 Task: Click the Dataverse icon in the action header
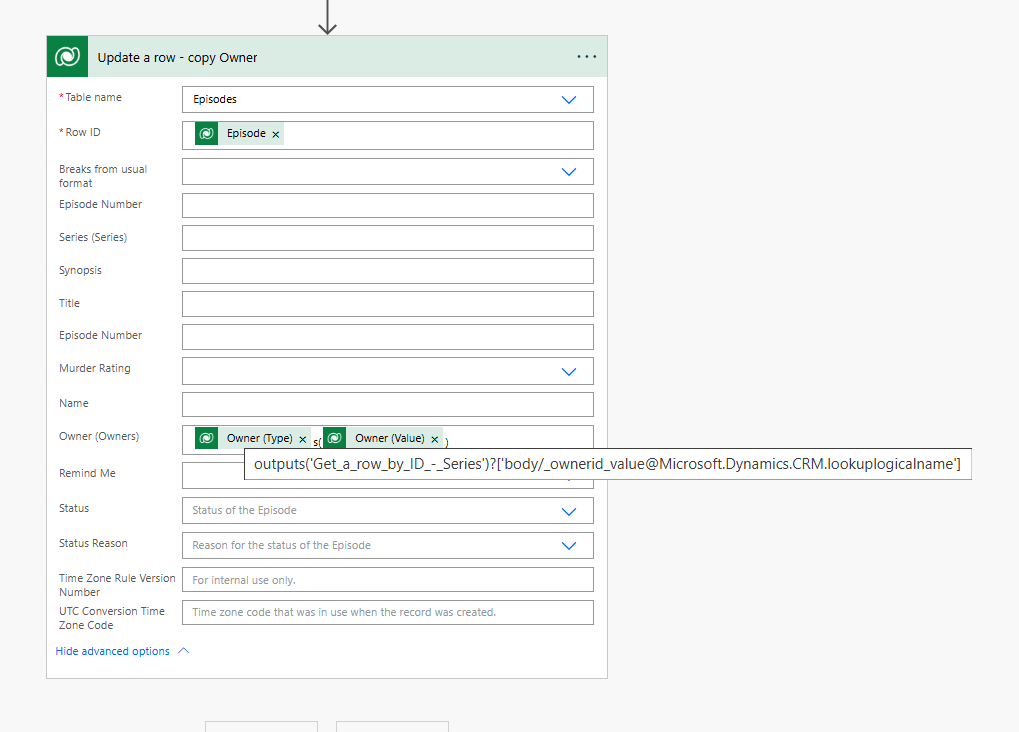coord(67,57)
